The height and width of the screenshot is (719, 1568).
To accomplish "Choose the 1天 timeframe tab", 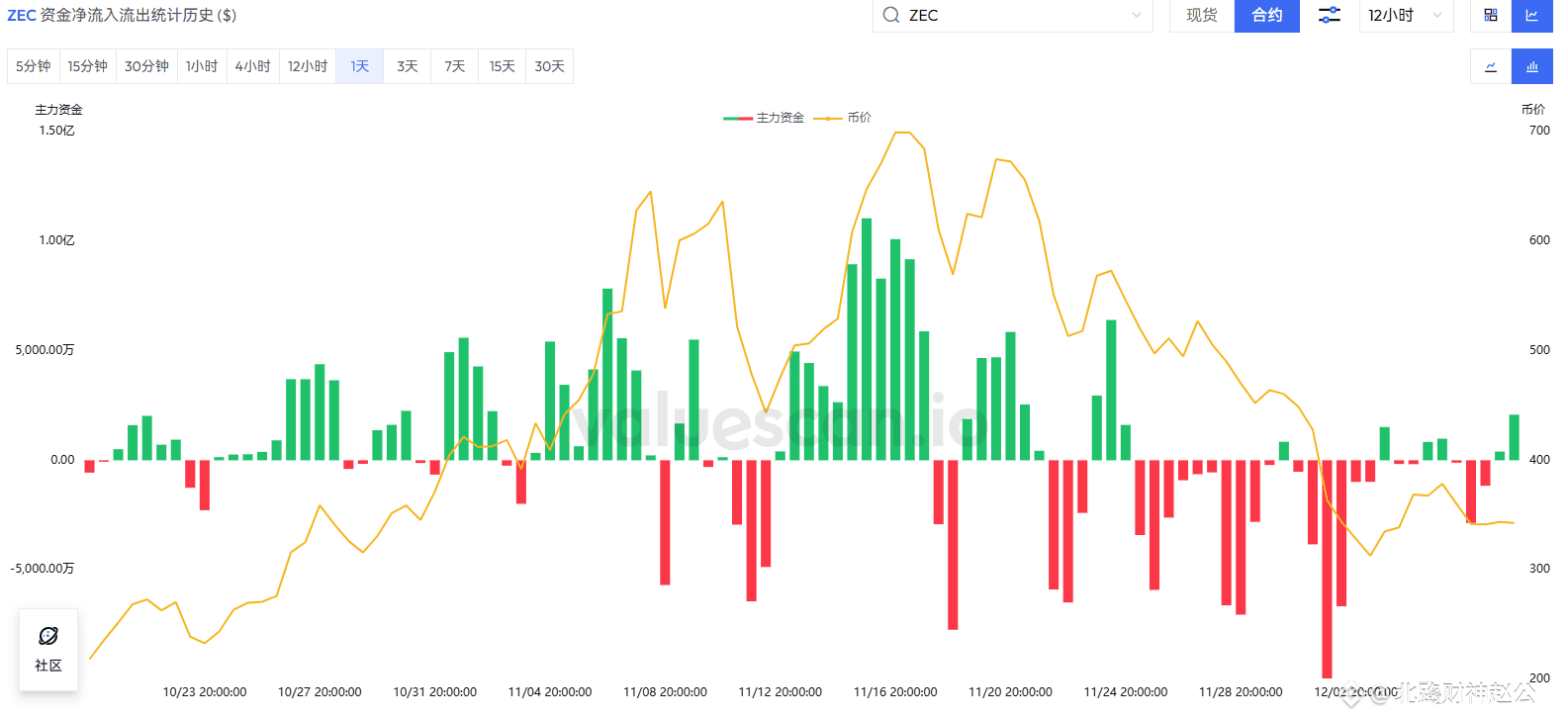I will (360, 66).
